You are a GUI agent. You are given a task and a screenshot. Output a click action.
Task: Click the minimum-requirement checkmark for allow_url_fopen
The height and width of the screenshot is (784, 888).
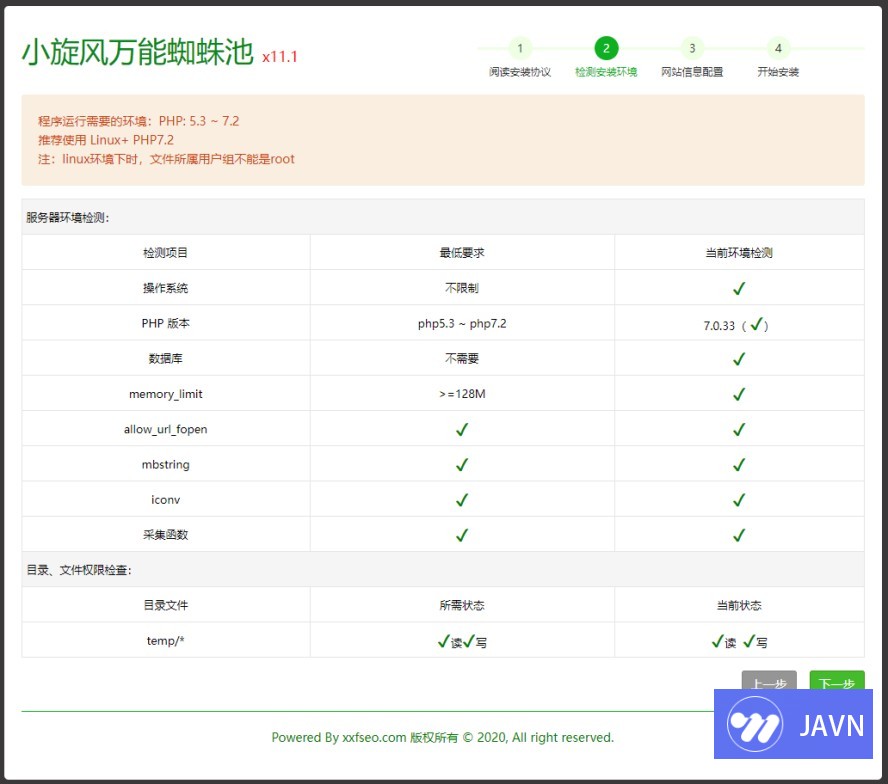462,429
